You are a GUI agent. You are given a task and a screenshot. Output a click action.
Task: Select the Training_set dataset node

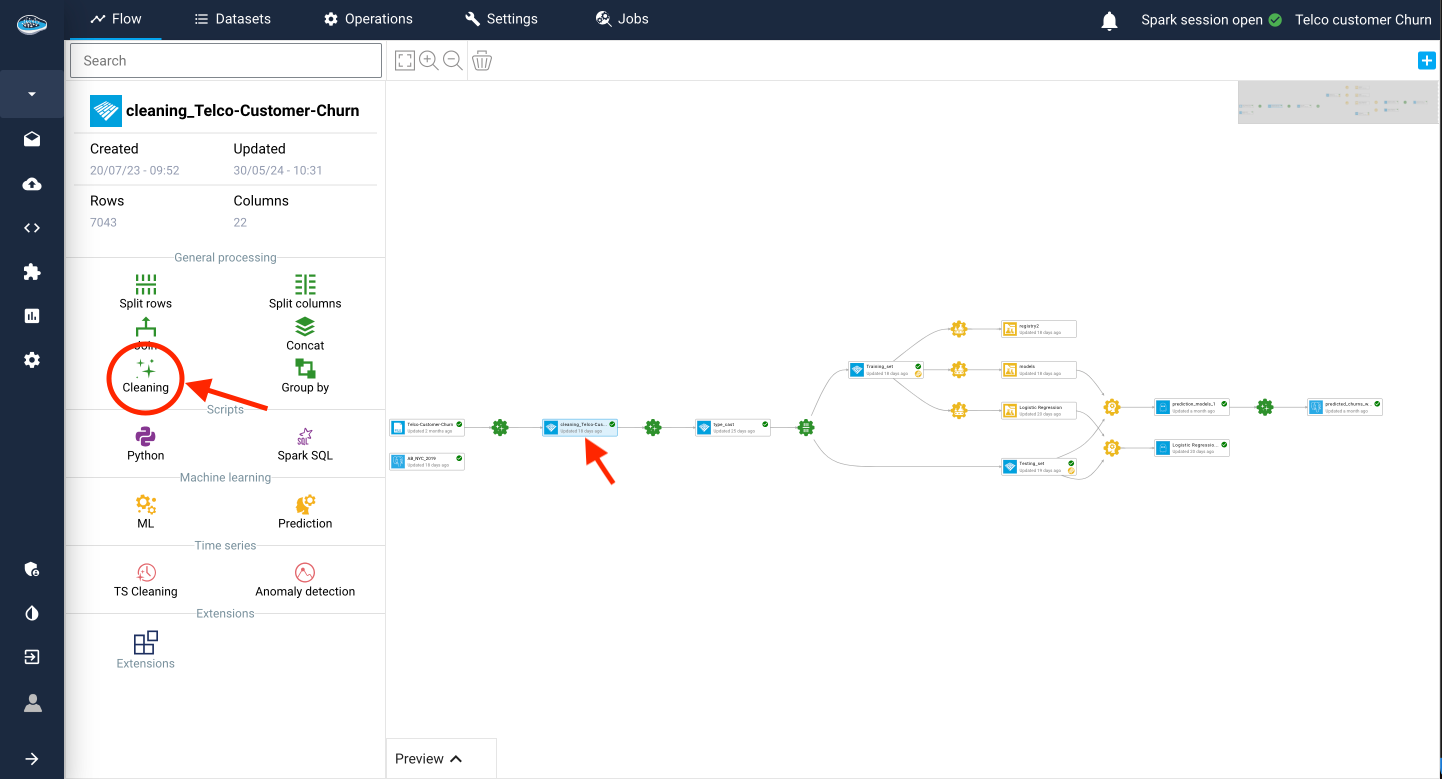(x=885, y=370)
